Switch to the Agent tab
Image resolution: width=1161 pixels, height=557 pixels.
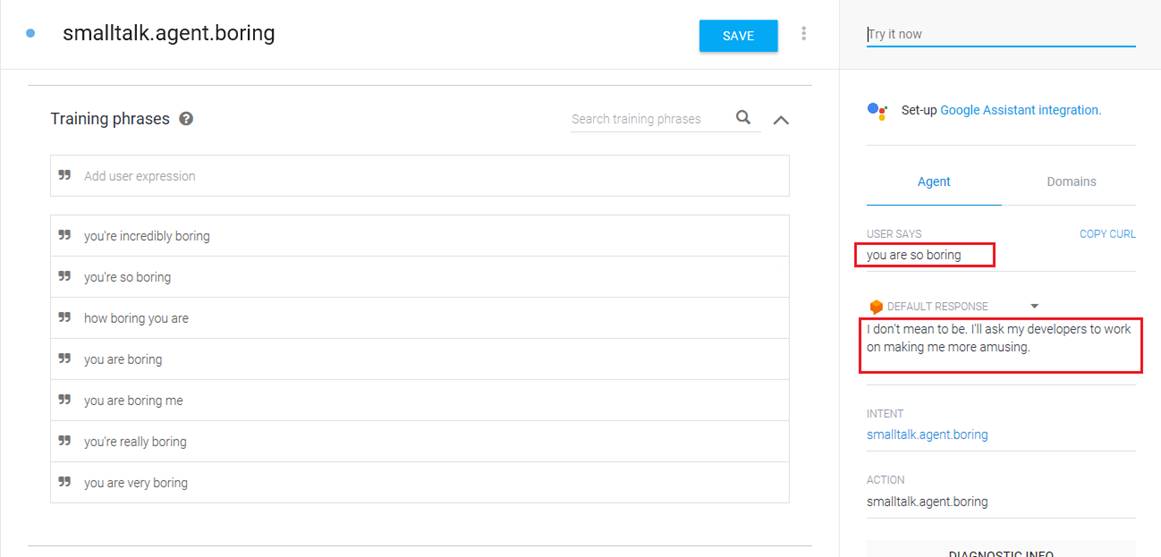coord(933,182)
